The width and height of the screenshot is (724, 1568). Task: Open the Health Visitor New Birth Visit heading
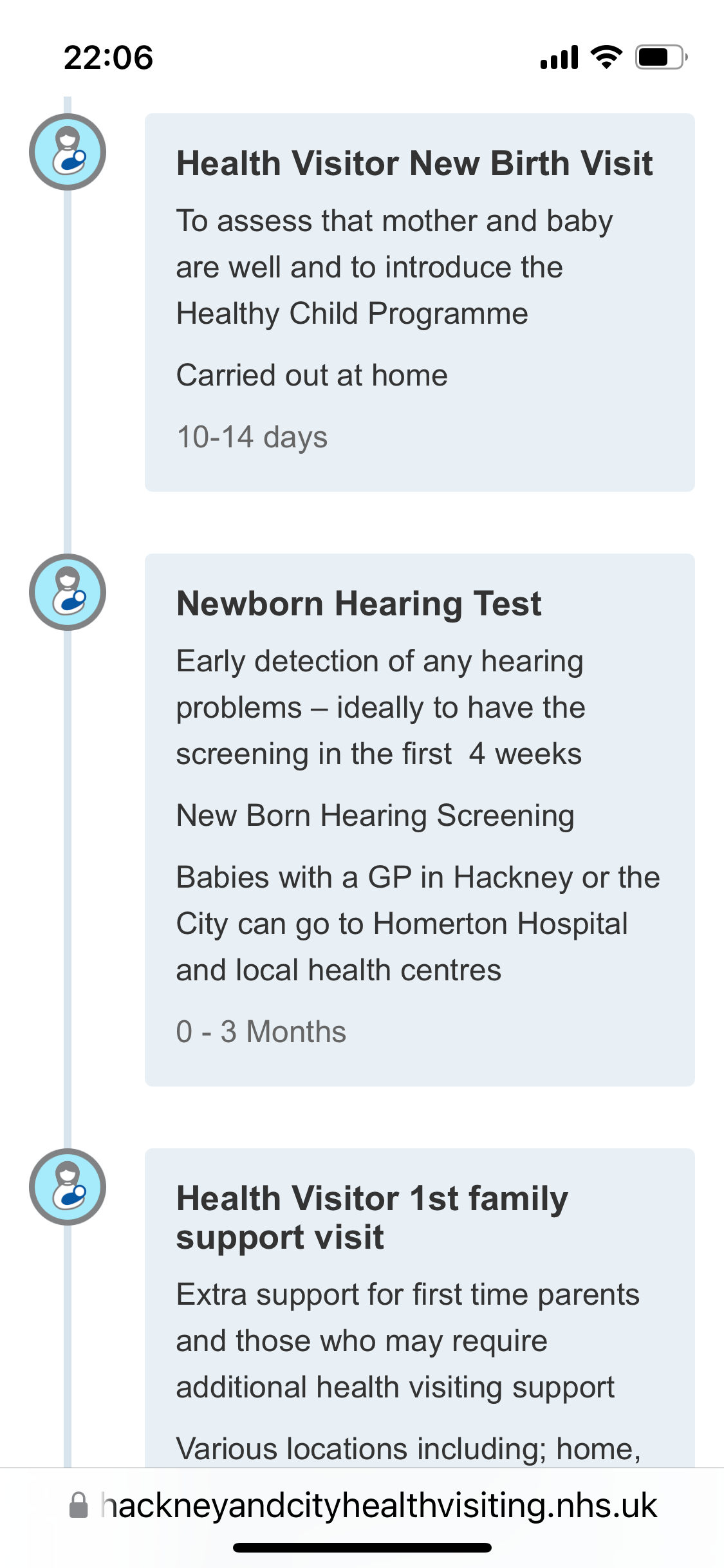coord(414,163)
